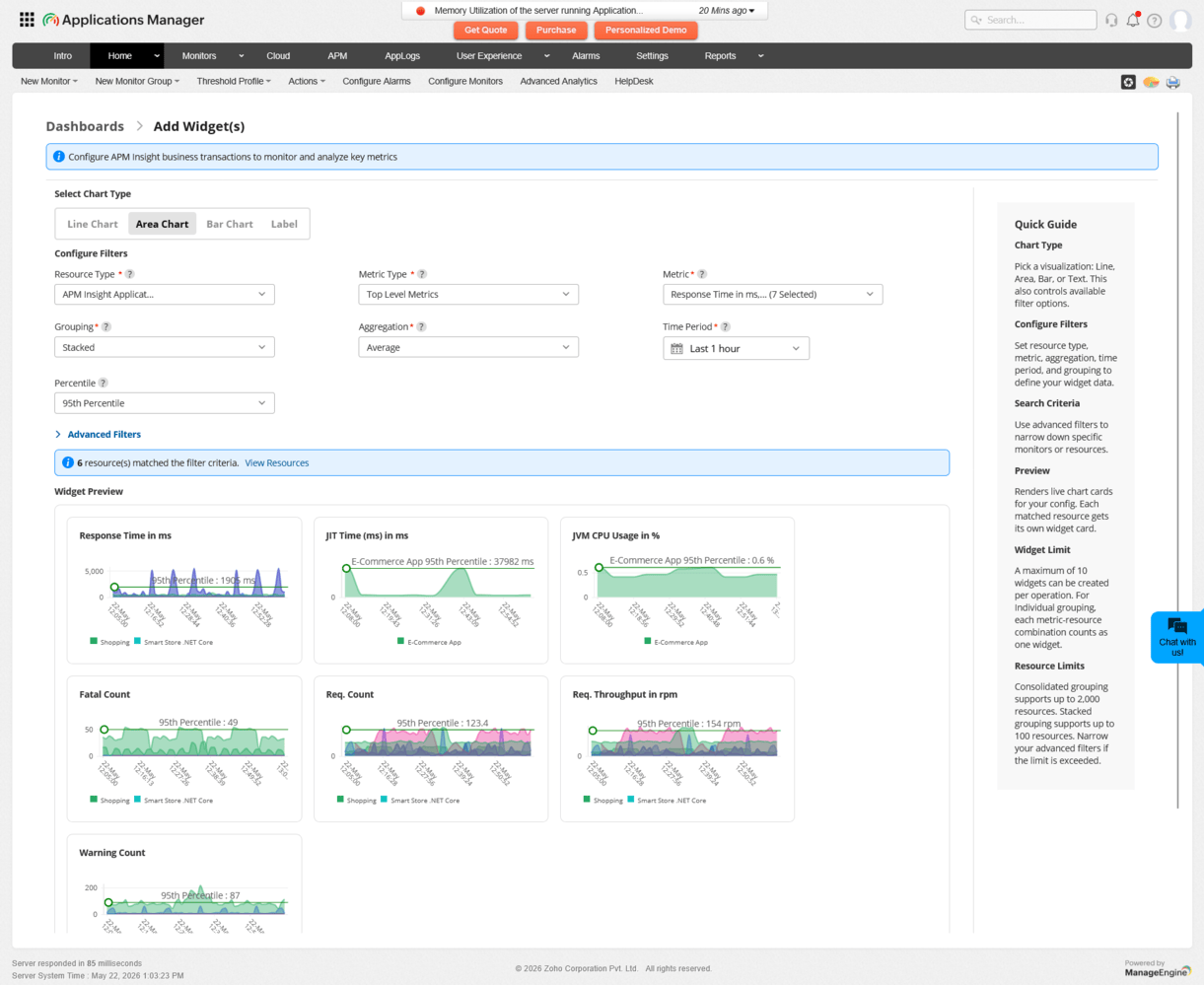The image size is (1204, 985).
Task: Click the red alert dot in notification banner
Action: click(420, 11)
